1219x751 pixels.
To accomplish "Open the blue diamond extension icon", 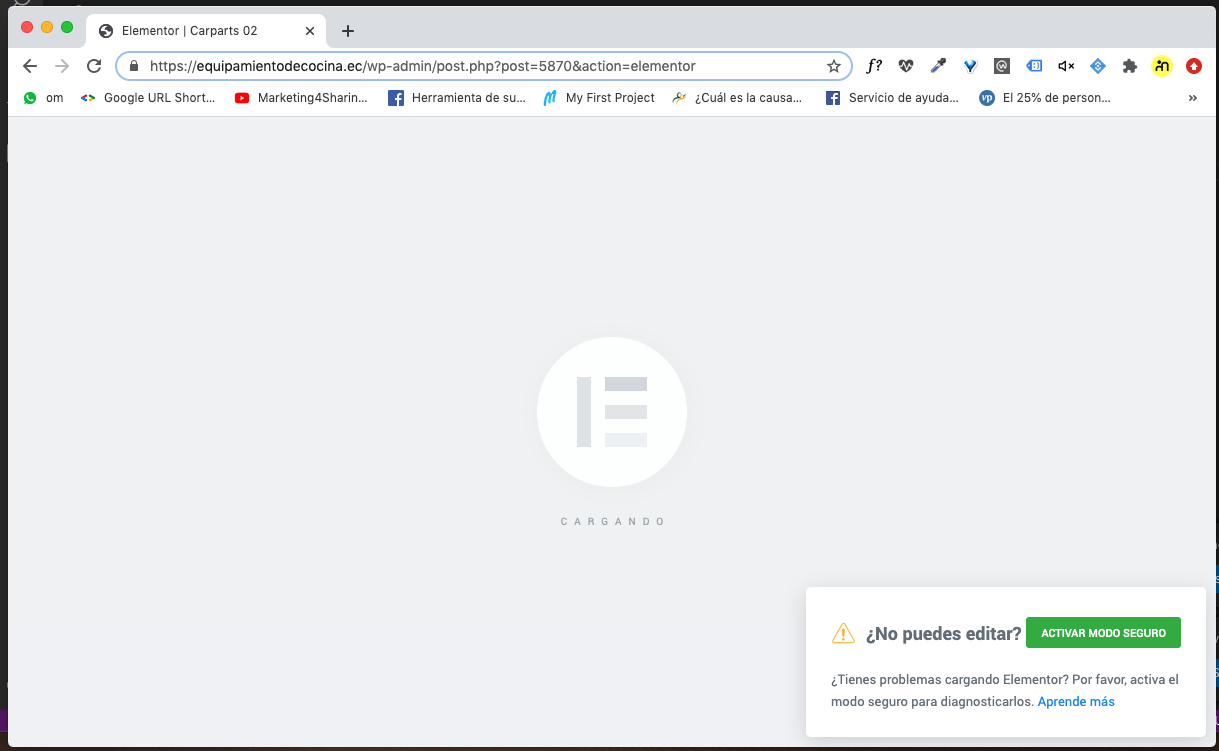I will tap(1098, 66).
